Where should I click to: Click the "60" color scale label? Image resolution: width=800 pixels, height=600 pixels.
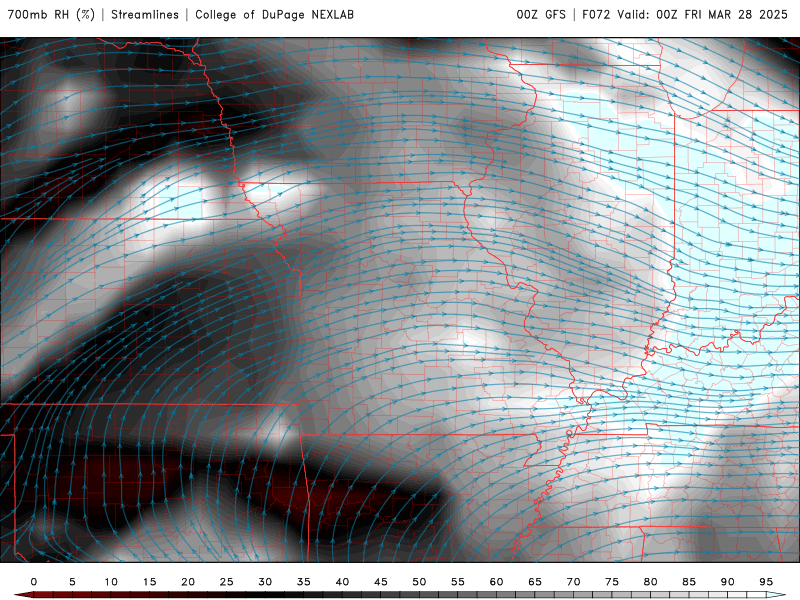496,582
